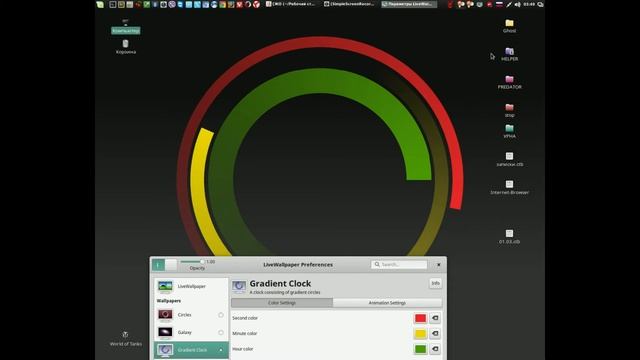Click the Circles wallpaper thumbnail
Viewport: 640px width, 360px height.
tap(165, 315)
